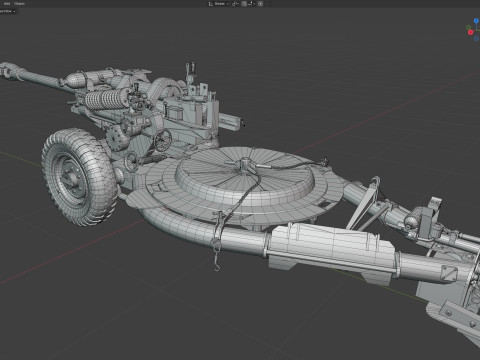Open the snapping options dropdown
This screenshot has height=360, width=480.
pos(252,4)
